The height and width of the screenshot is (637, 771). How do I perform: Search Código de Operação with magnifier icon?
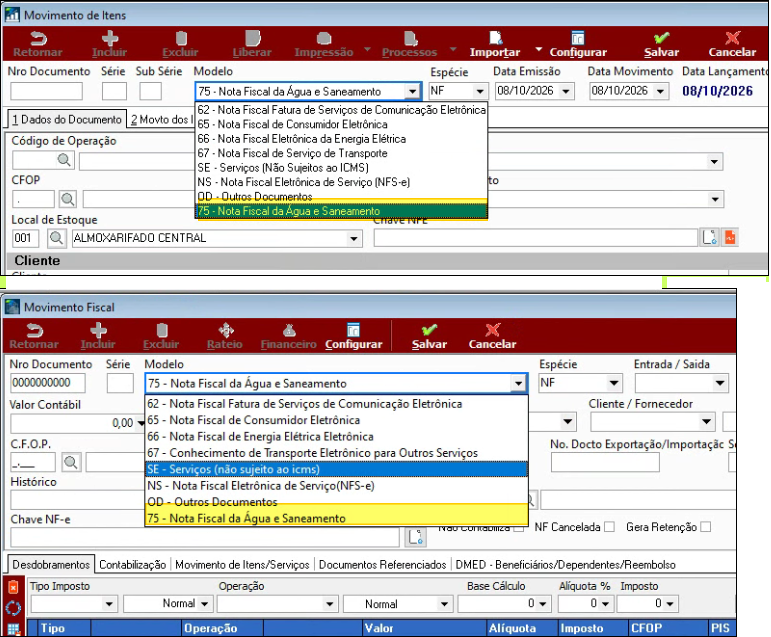click(x=64, y=160)
